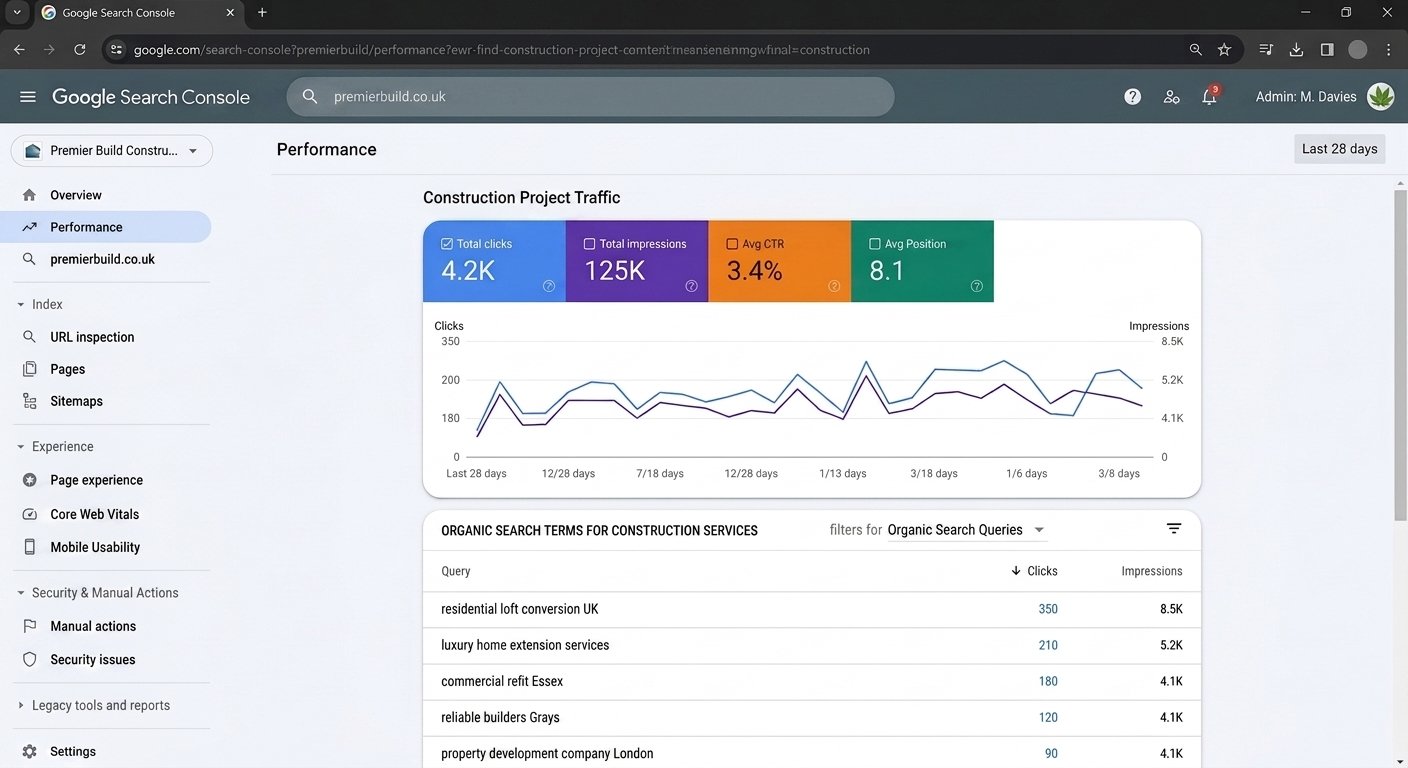Switch to the Google Search Console browser tab
The image size is (1408, 768).
138,13
